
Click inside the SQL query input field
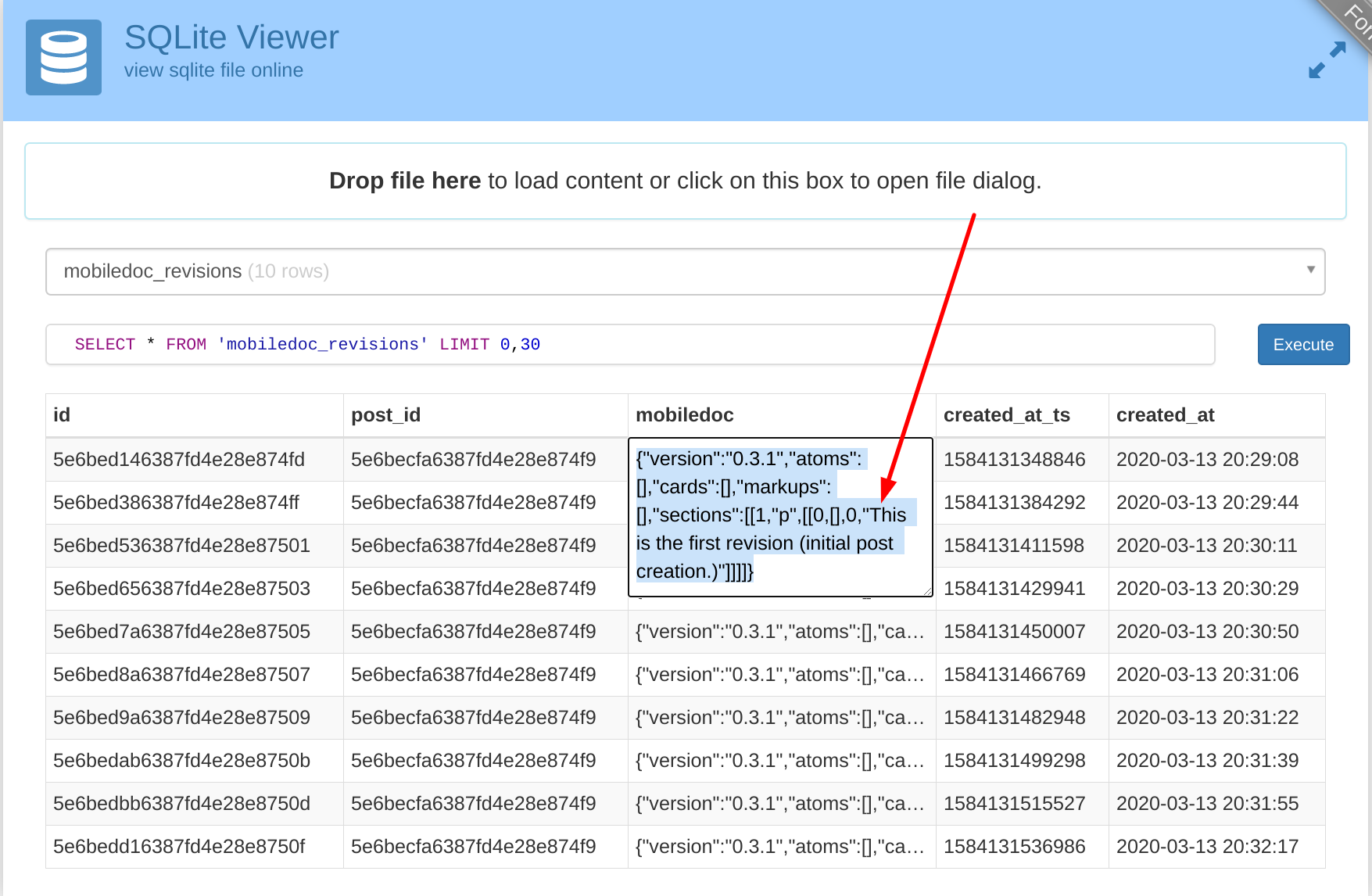tap(630, 344)
